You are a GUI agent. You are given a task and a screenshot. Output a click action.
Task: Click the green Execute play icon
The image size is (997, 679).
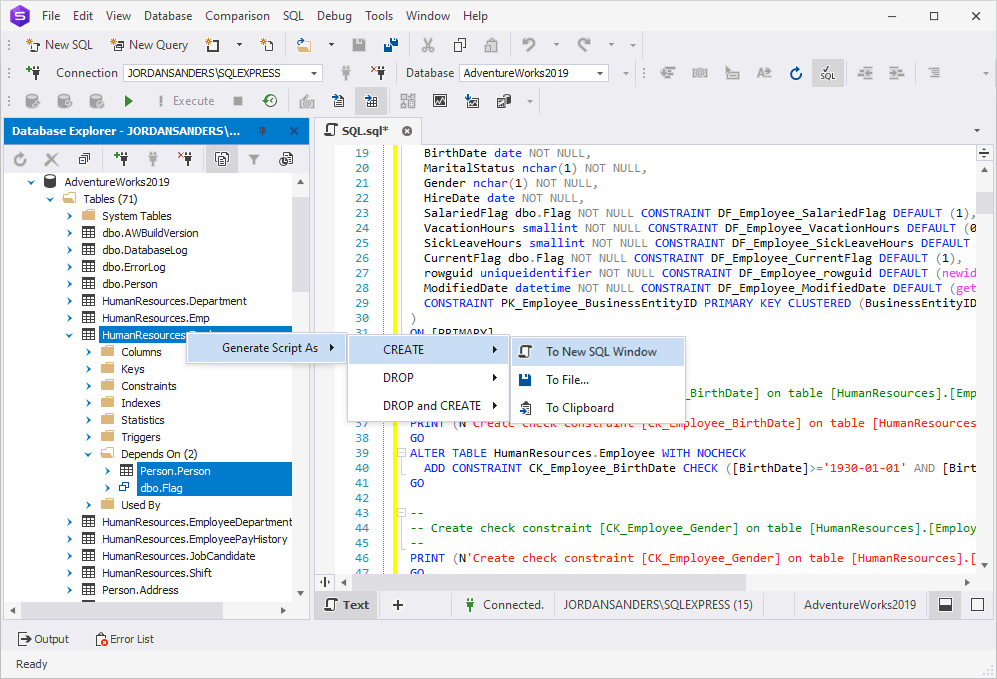pos(128,101)
